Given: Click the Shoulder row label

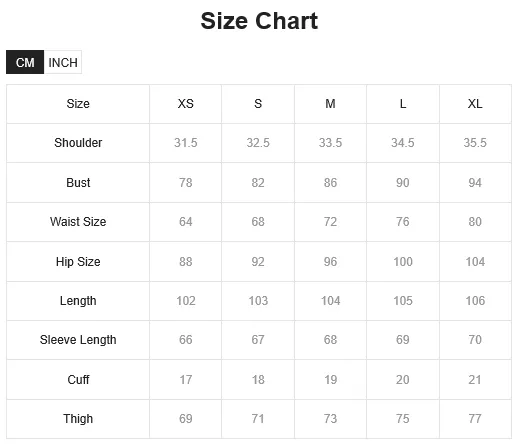Looking at the screenshot, I should click(78, 143).
